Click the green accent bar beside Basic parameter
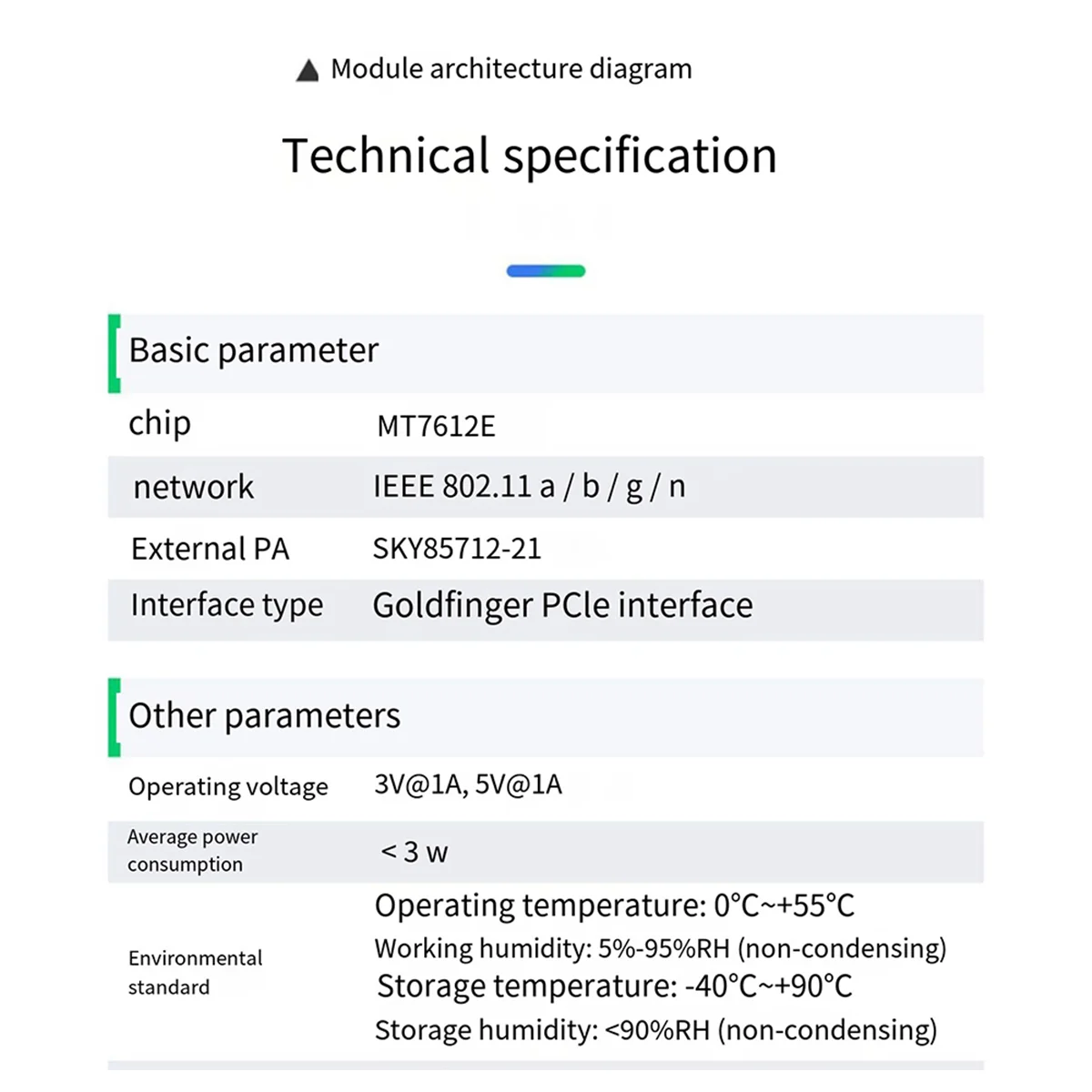The height and width of the screenshot is (1092, 1092). tap(115, 353)
